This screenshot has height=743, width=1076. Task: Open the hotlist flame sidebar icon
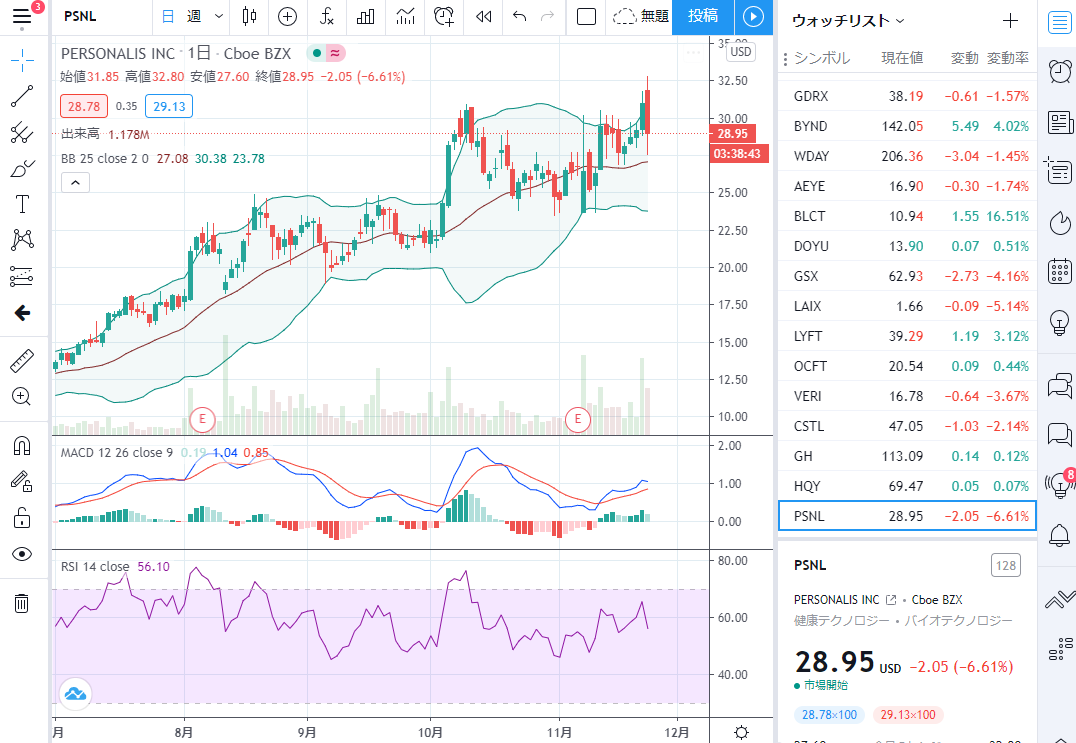[1060, 222]
